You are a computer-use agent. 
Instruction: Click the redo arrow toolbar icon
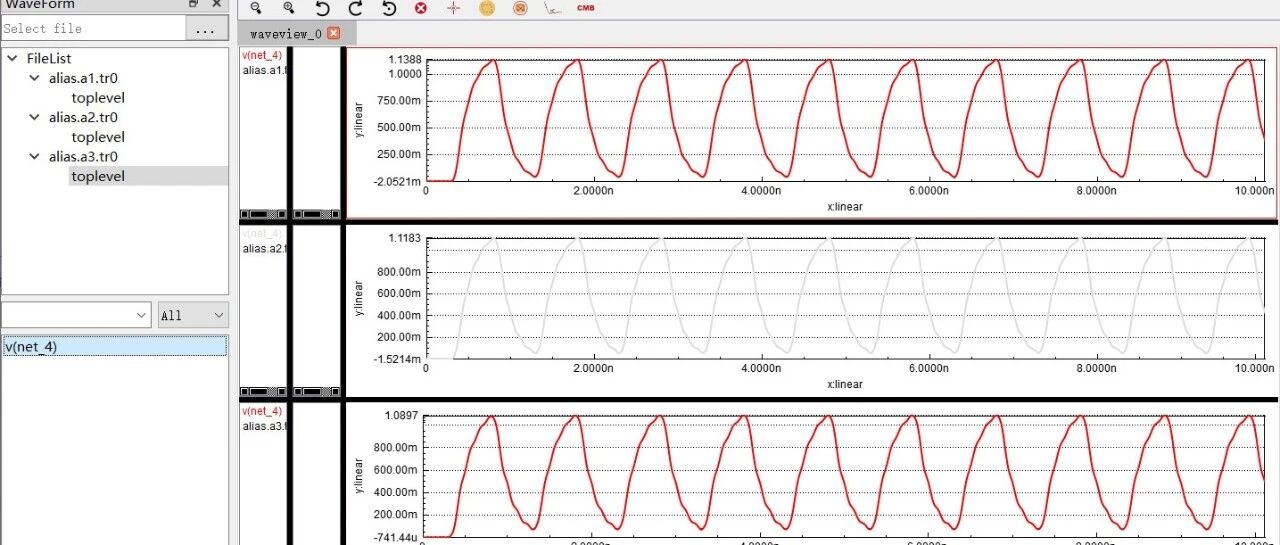355,8
